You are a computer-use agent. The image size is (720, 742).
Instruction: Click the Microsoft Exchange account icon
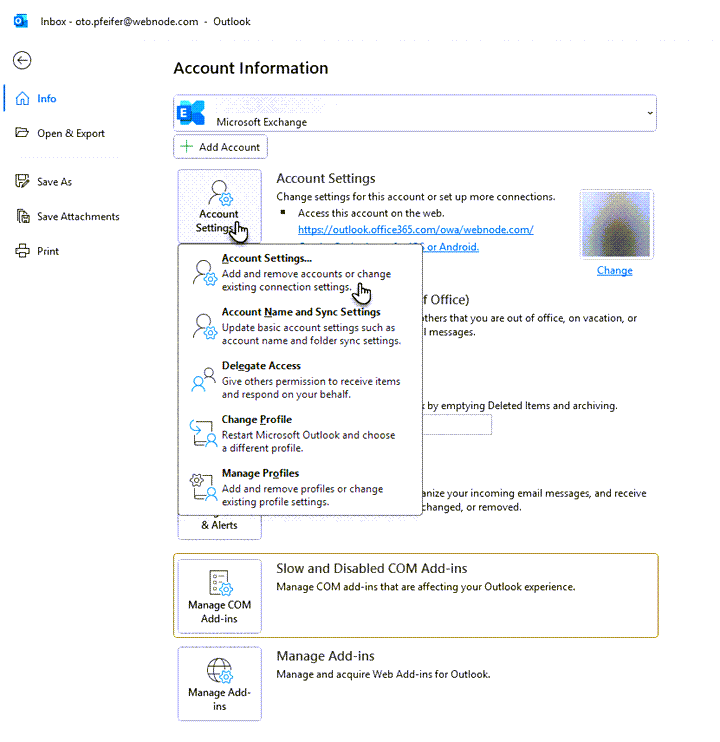190,113
